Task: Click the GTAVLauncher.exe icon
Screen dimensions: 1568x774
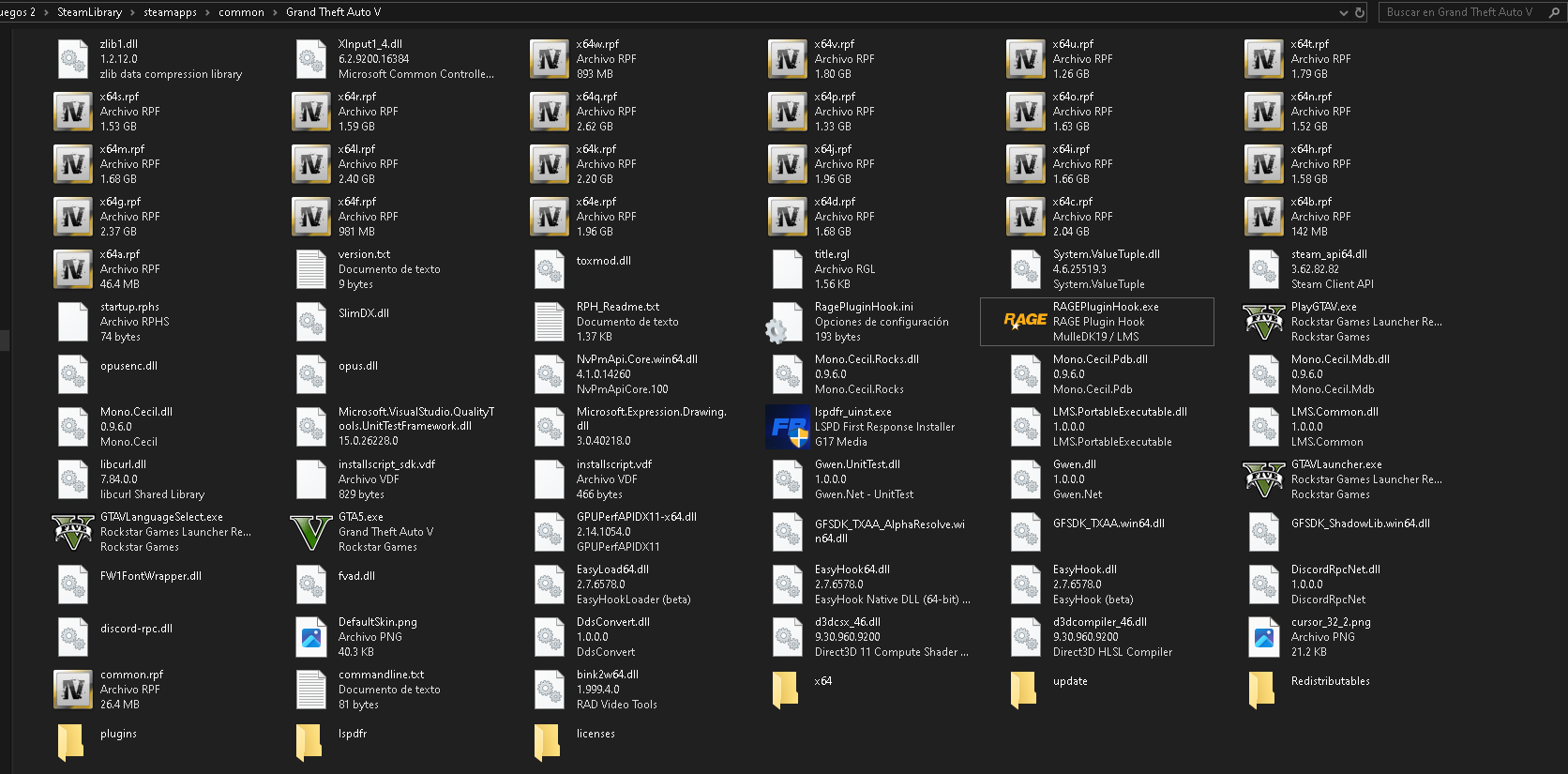Action: tap(1263, 479)
